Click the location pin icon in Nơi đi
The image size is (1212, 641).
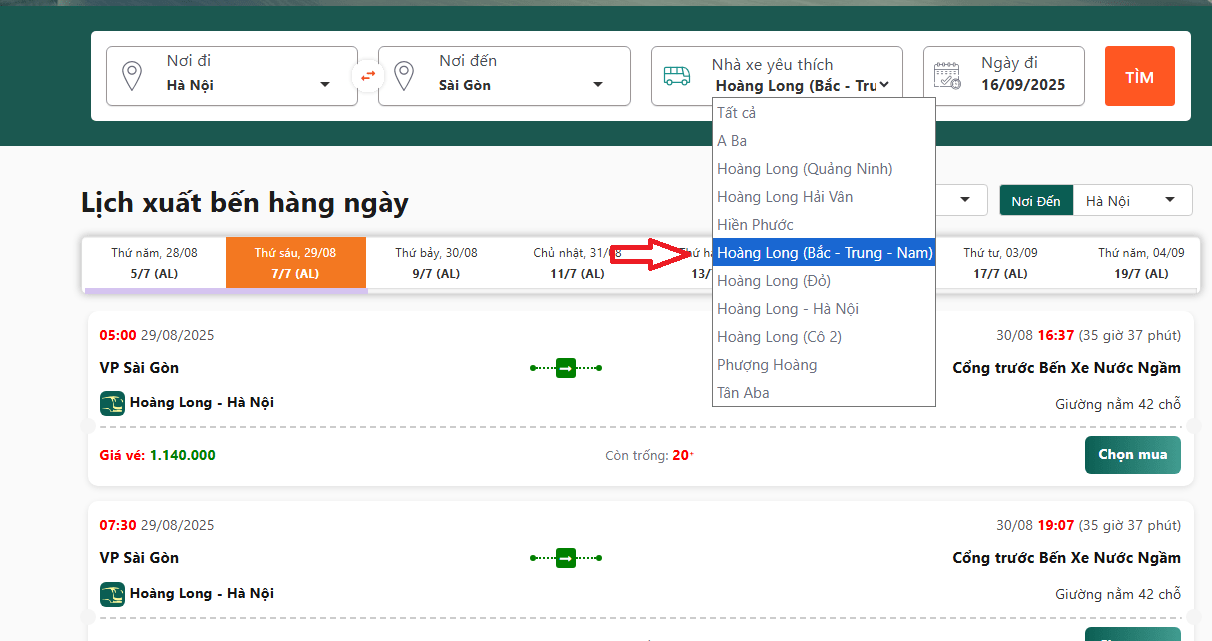(x=132, y=76)
